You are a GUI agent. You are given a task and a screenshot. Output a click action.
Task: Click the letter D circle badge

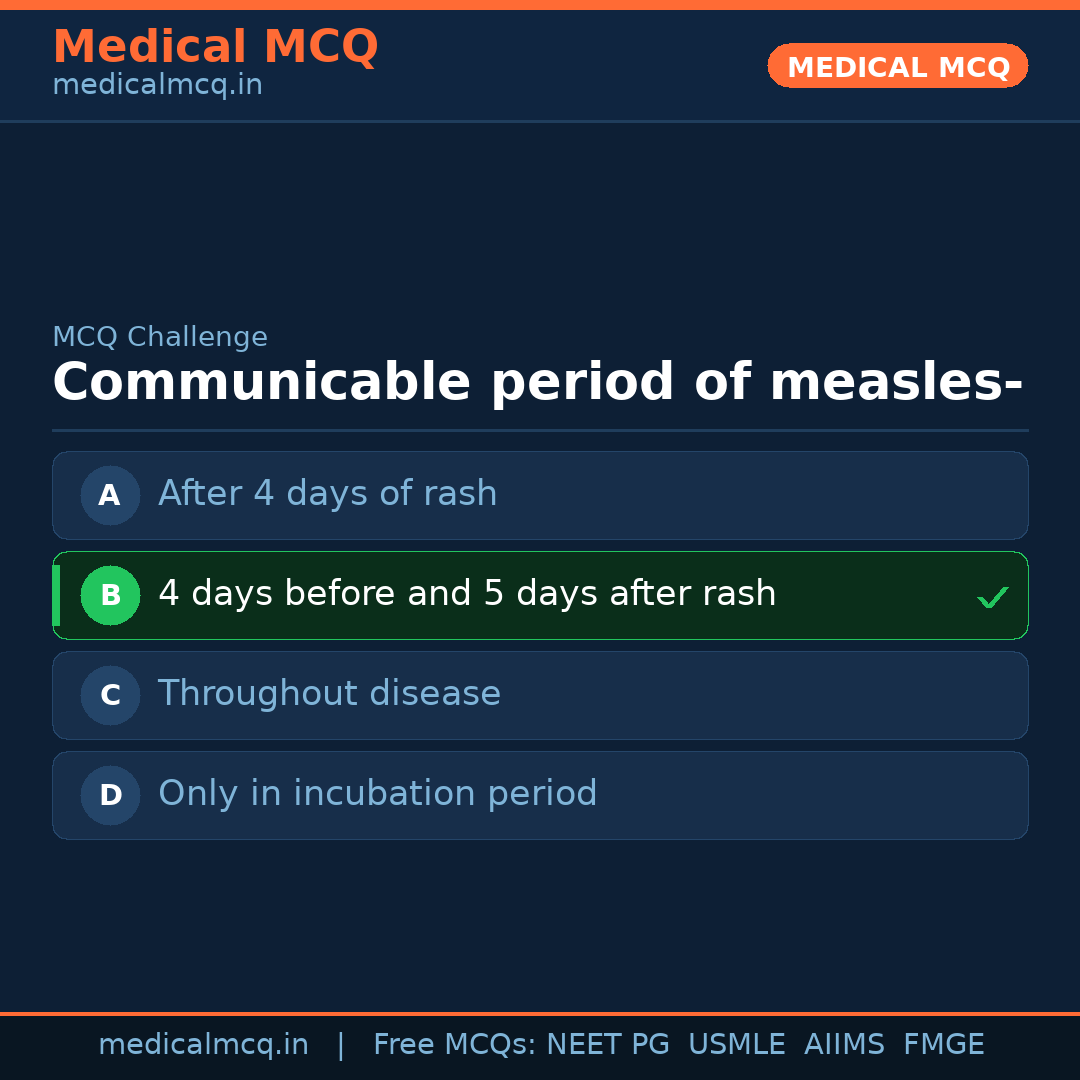110,795
